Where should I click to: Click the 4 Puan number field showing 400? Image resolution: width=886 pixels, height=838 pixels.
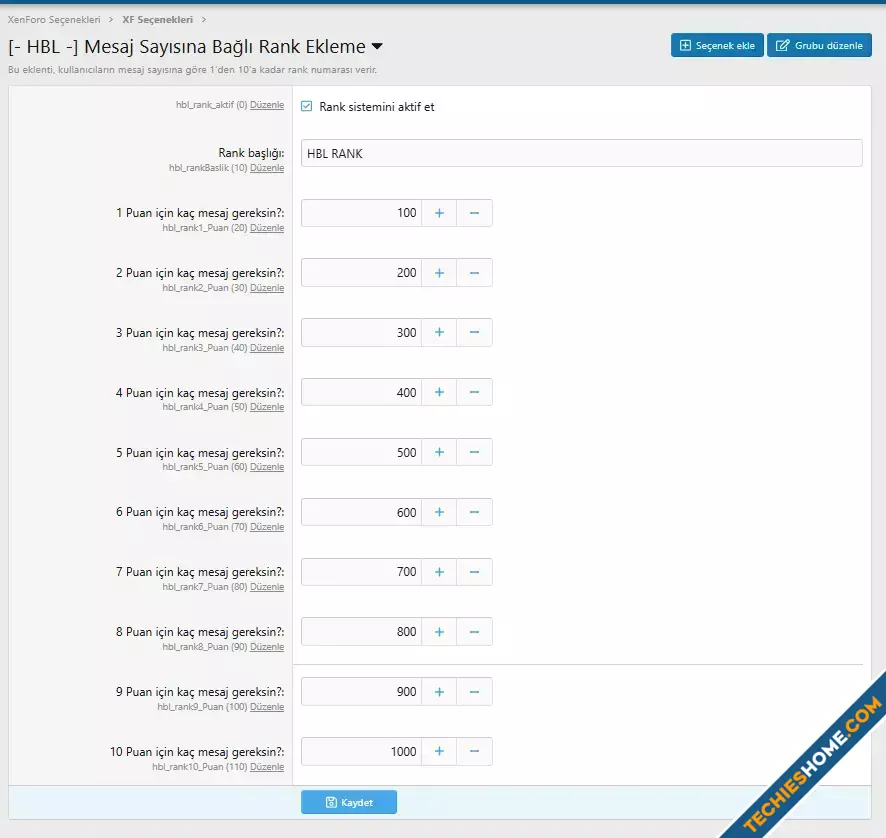pyautogui.click(x=362, y=392)
